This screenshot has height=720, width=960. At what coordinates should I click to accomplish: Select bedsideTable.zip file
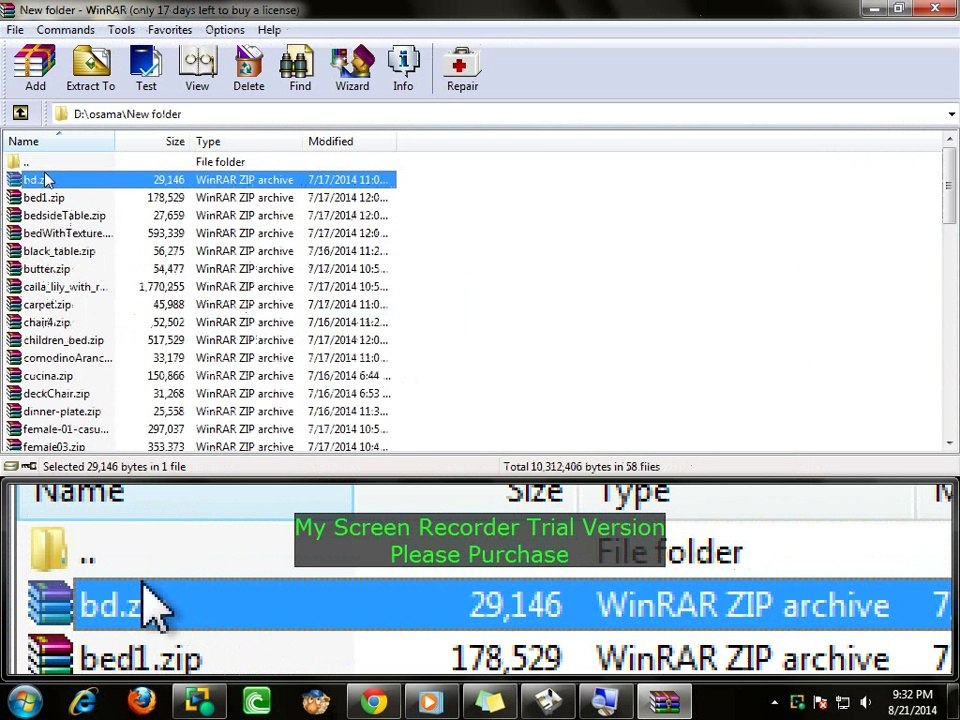tap(200, 216)
